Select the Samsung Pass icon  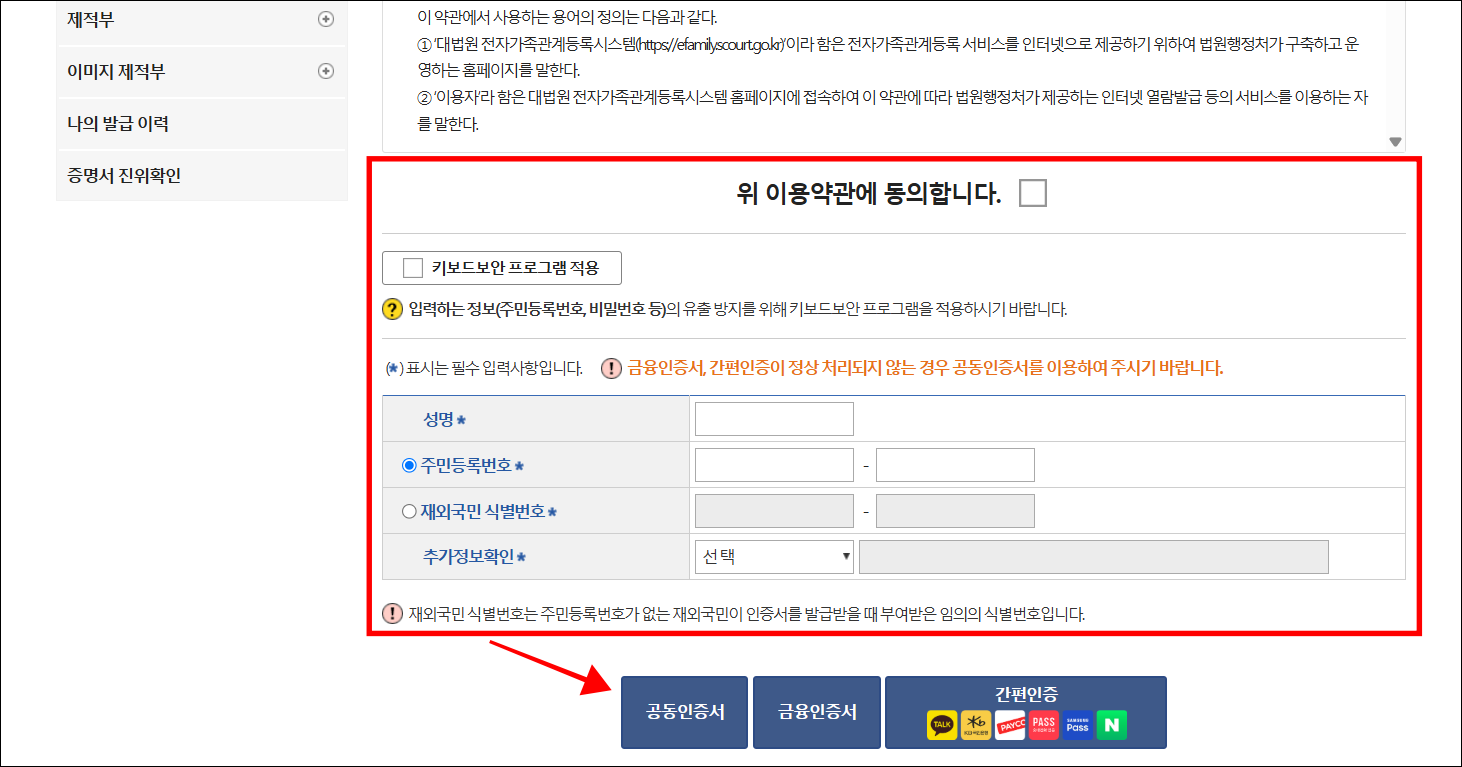click(x=1078, y=724)
